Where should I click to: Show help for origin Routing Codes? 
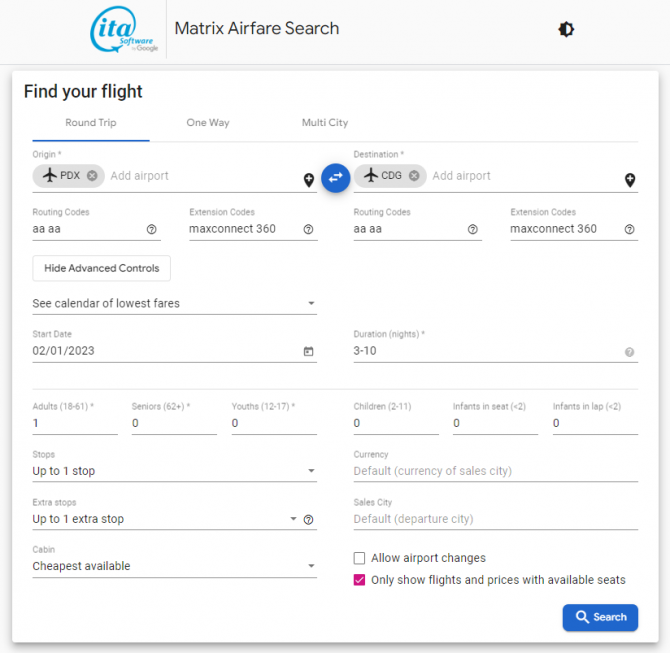[x=152, y=229]
